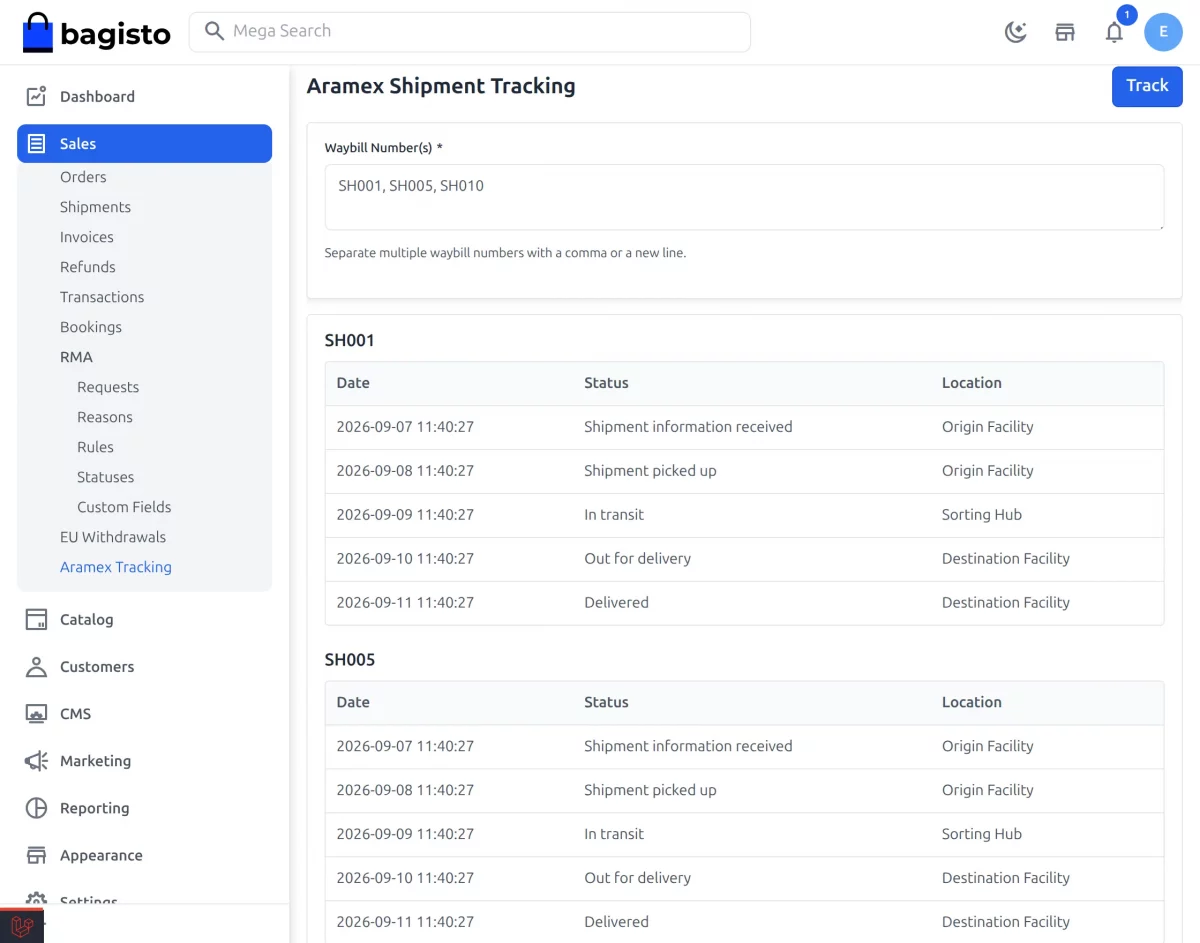
Task: Click SH001 'Out for delivery' cell
Action: (x=637, y=559)
